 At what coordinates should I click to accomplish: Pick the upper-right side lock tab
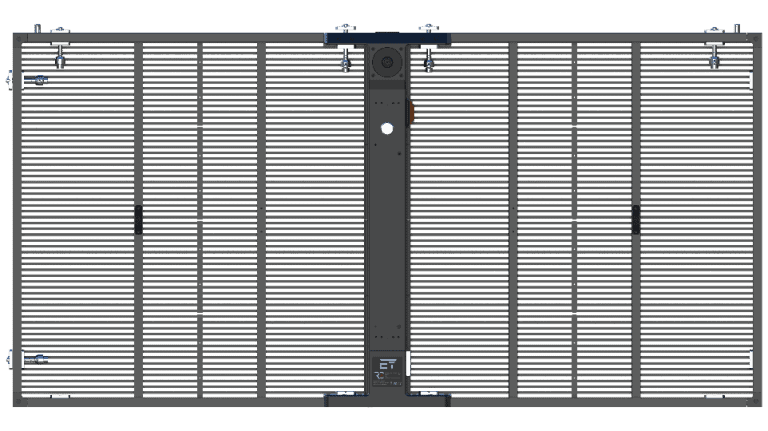click(751, 81)
